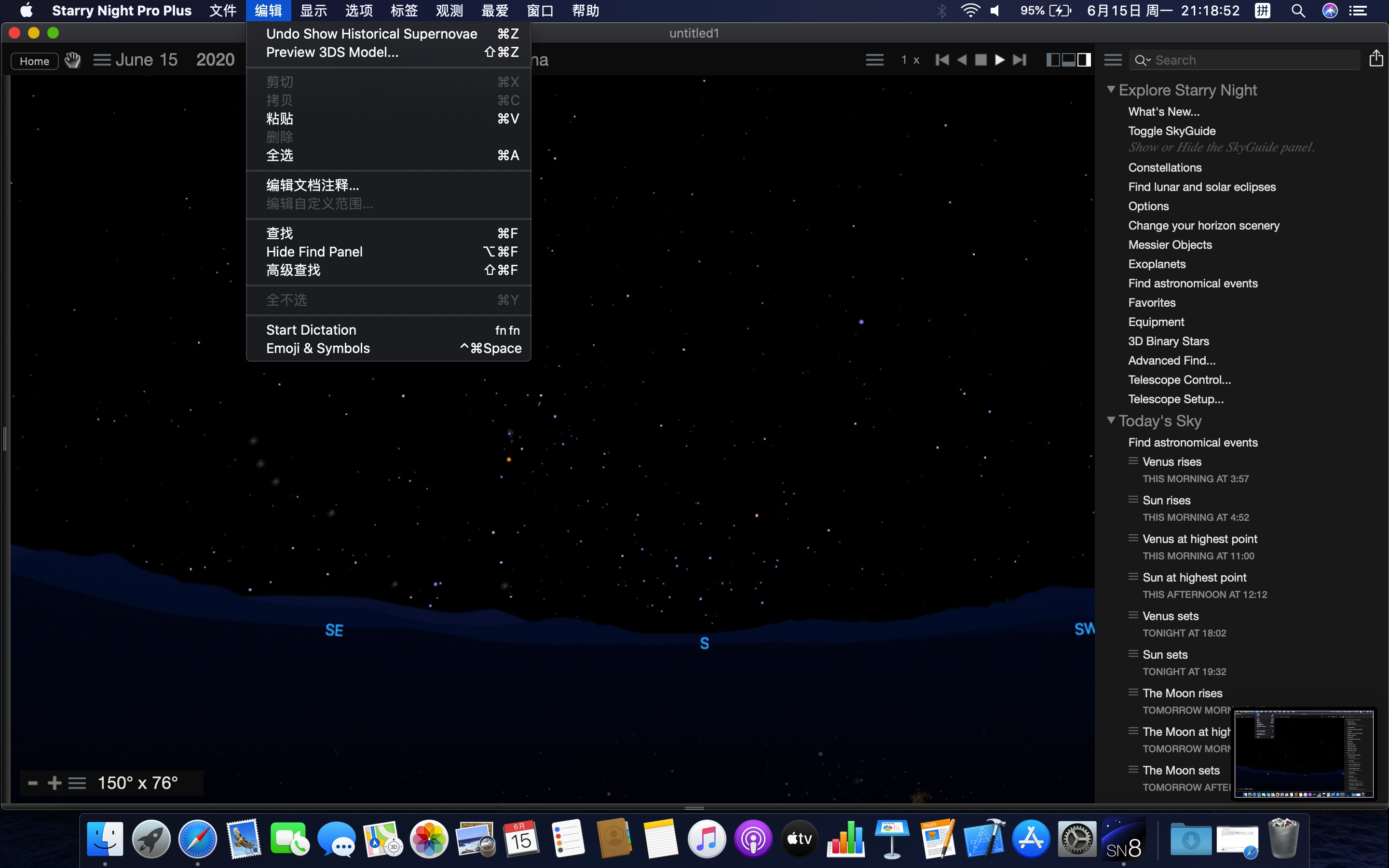The height and width of the screenshot is (868, 1389).
Task: Collapse Explore Starry Night section
Action: pyautogui.click(x=1111, y=90)
